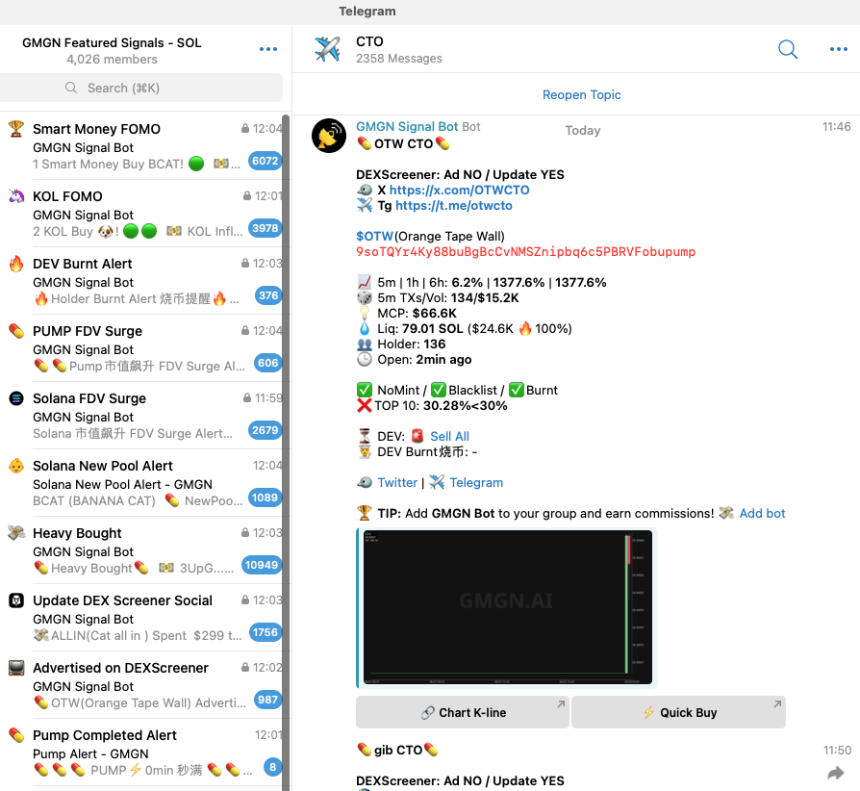This screenshot has width=860, height=791.
Task: Click the 'gib CTO' message title
Action: [398, 750]
